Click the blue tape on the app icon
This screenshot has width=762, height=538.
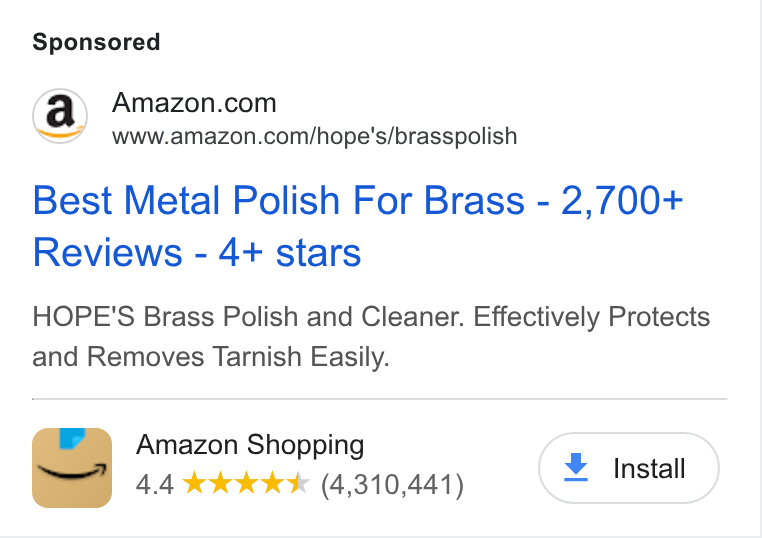click(72, 438)
